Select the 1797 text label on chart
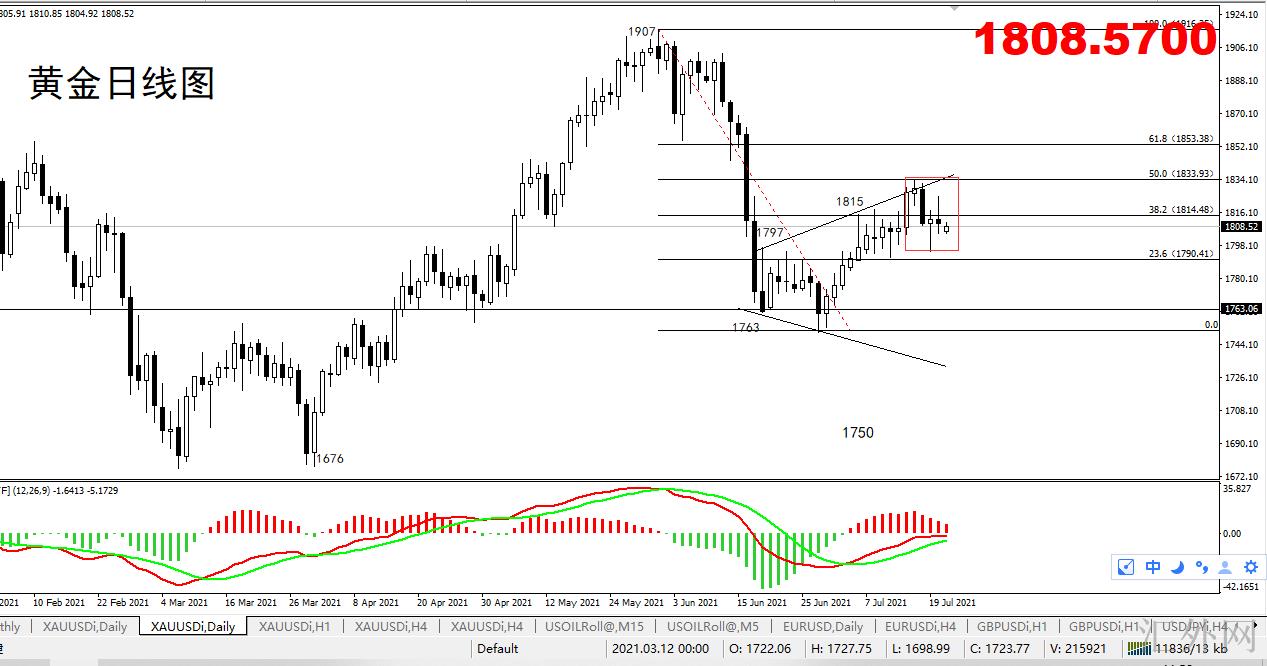Viewport: 1267px width, 666px height. pos(770,232)
